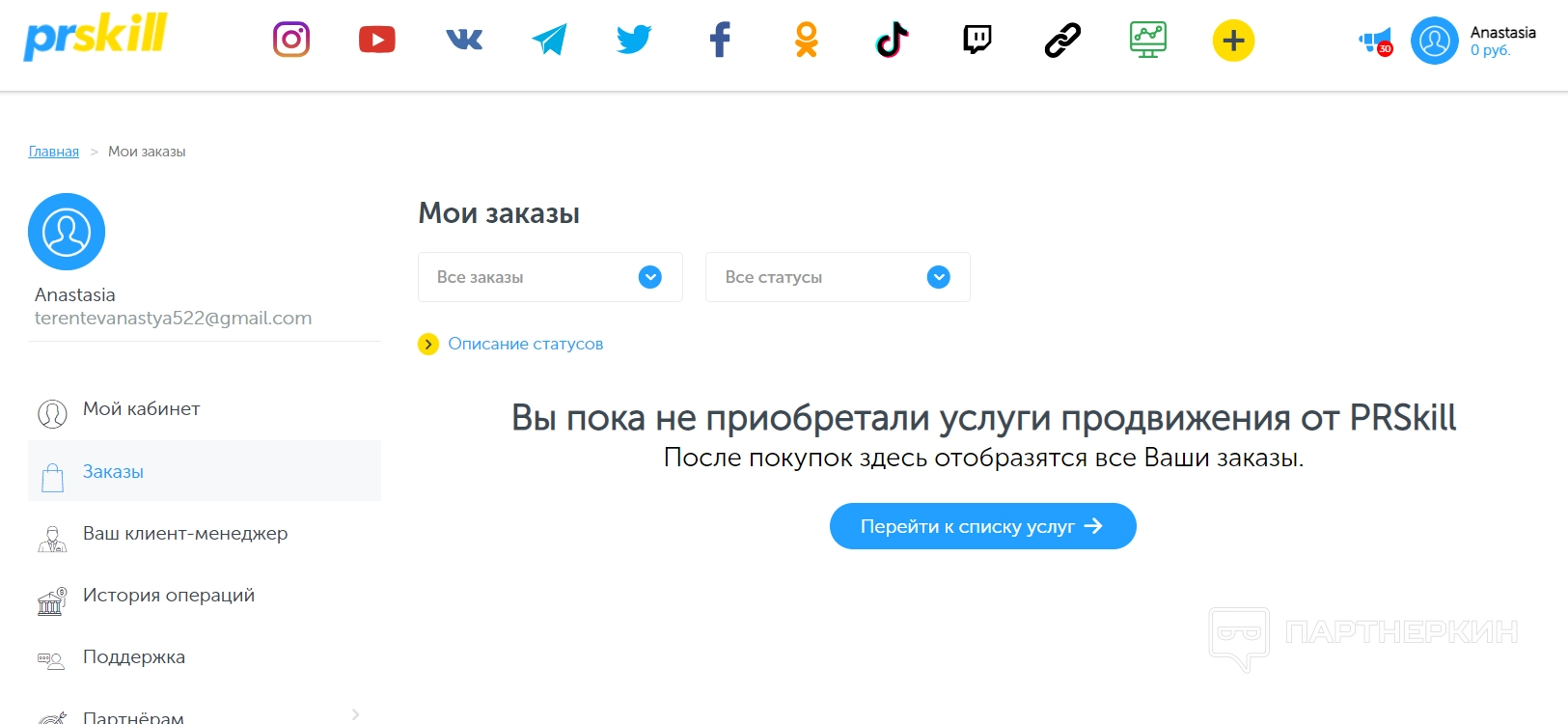Expand the Описание статусов link
This screenshot has width=1568, height=724.
526,344
